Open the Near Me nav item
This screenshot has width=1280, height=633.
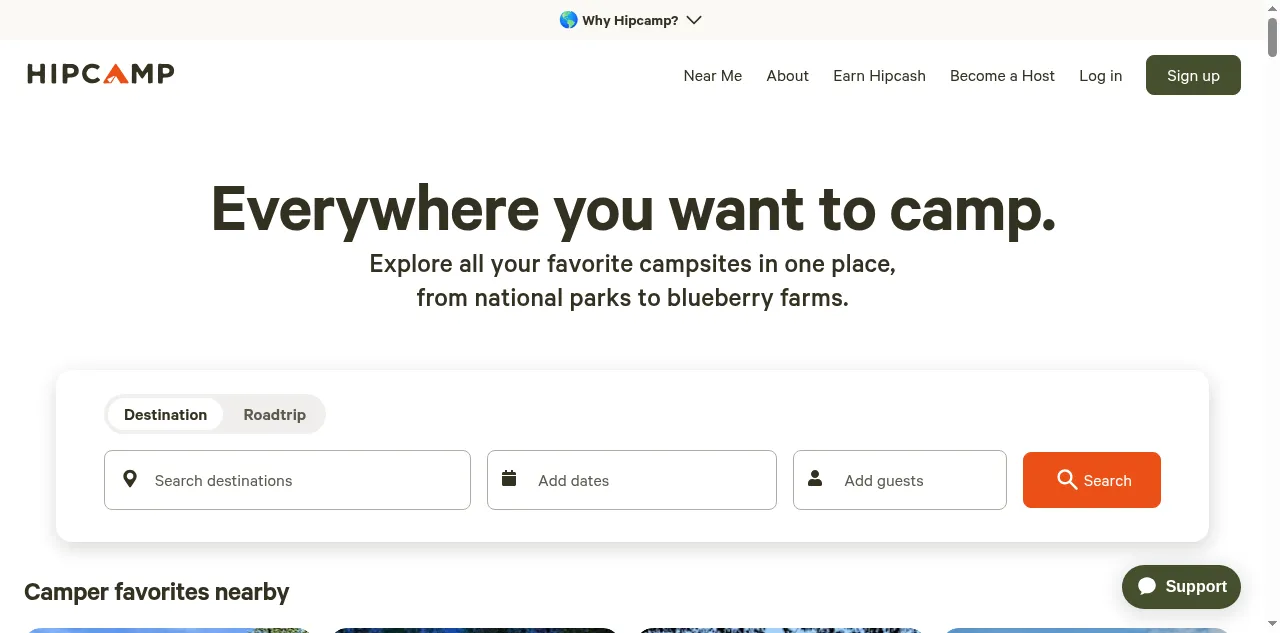[712, 76]
